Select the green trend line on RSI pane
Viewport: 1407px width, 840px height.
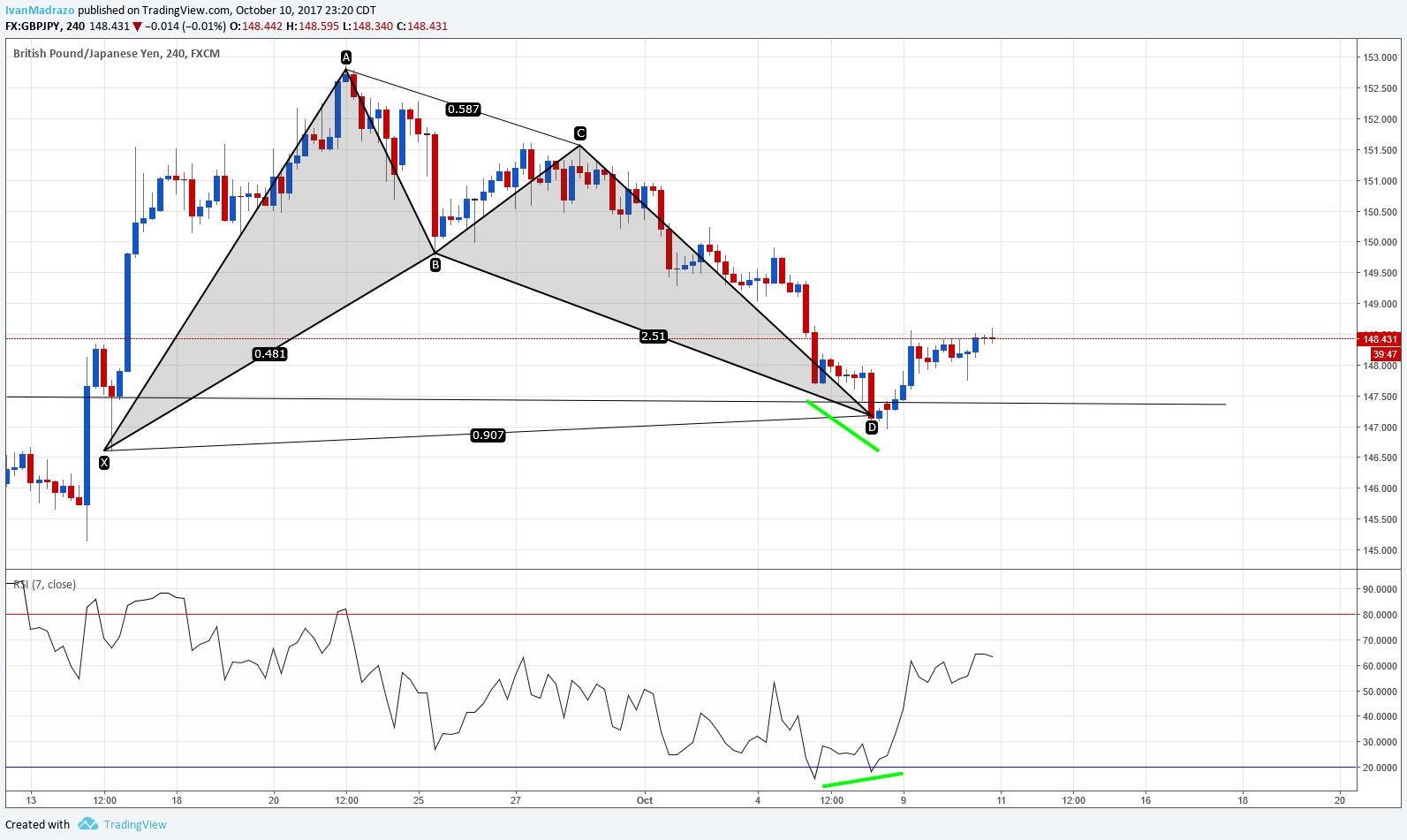(x=863, y=780)
